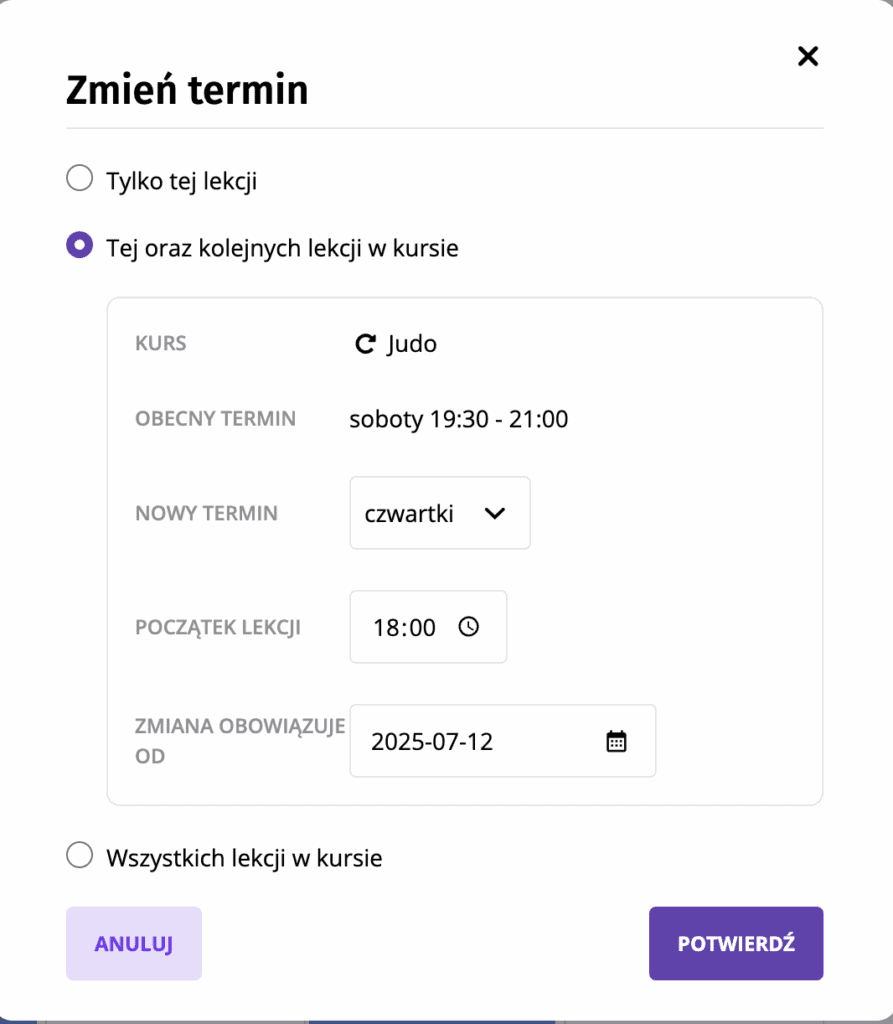Expand the Nowy termin day dropdown
The width and height of the screenshot is (893, 1024).
tap(440, 513)
